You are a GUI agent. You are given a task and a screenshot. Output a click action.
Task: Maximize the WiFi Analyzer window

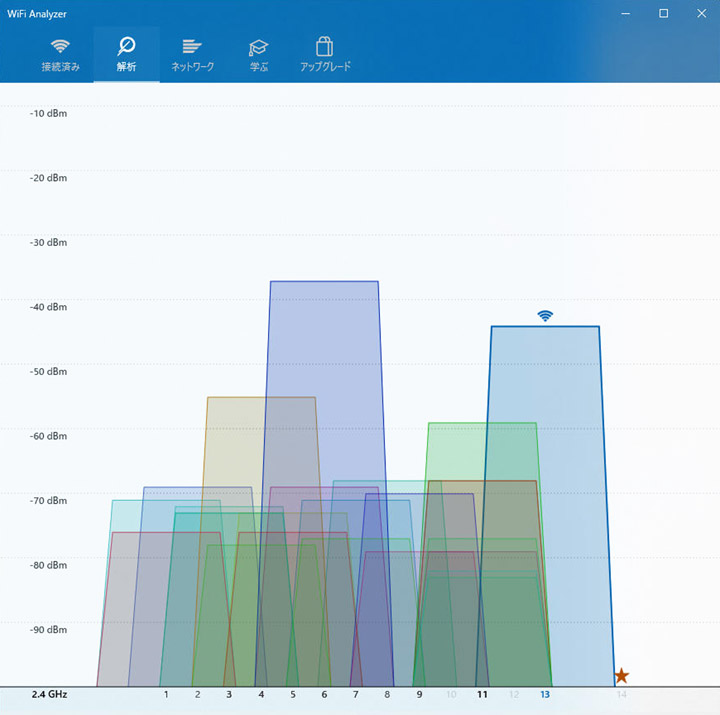point(664,13)
